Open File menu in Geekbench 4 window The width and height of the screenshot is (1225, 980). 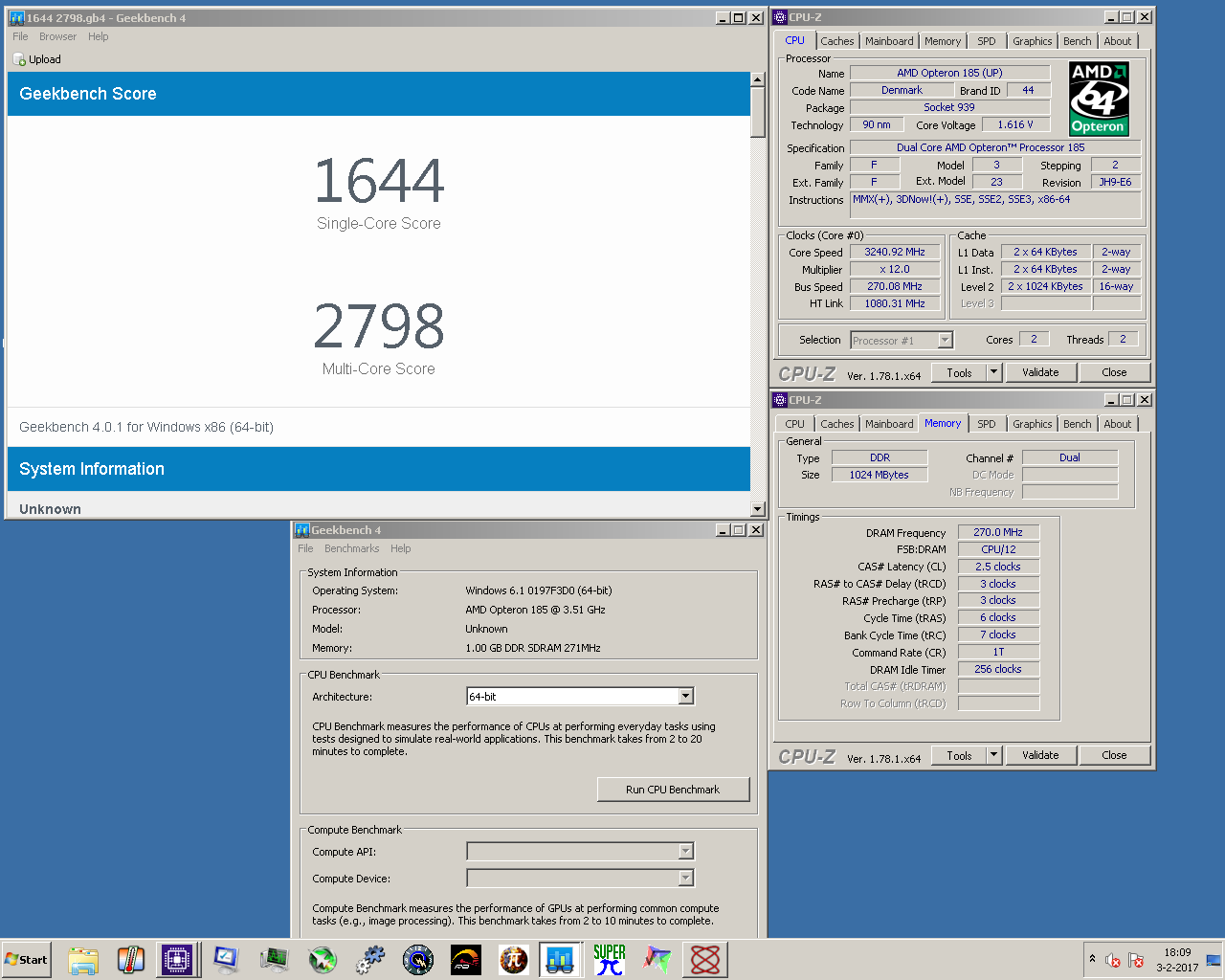(x=305, y=548)
